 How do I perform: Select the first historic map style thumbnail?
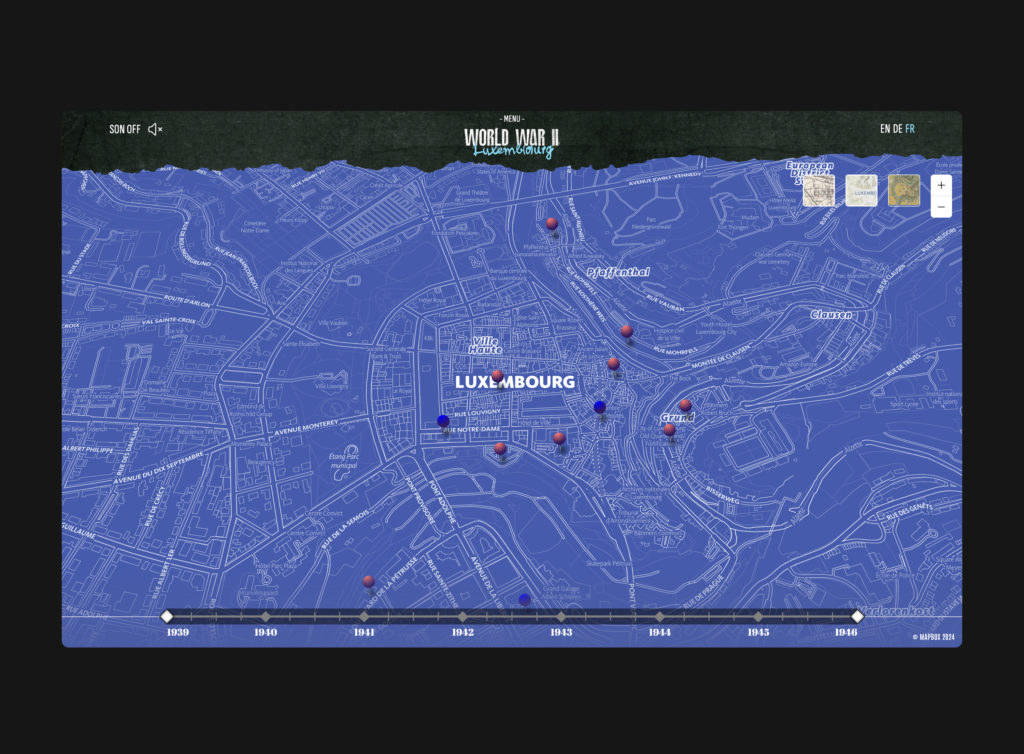point(818,190)
